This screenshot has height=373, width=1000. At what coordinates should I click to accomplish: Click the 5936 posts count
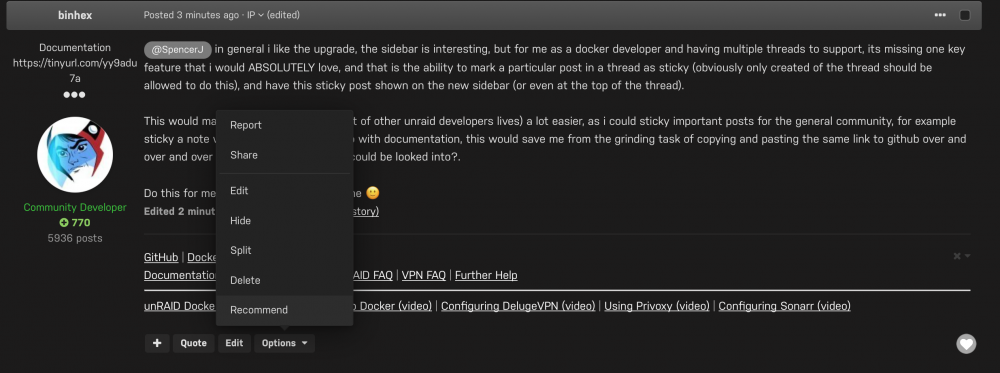[x=75, y=238]
